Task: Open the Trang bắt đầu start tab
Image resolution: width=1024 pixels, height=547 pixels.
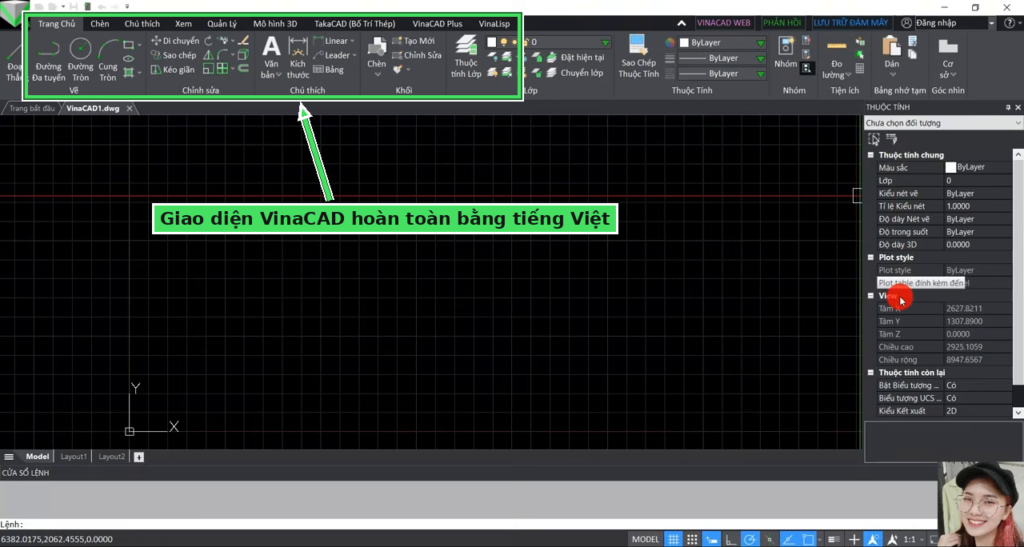Action: tap(32, 108)
